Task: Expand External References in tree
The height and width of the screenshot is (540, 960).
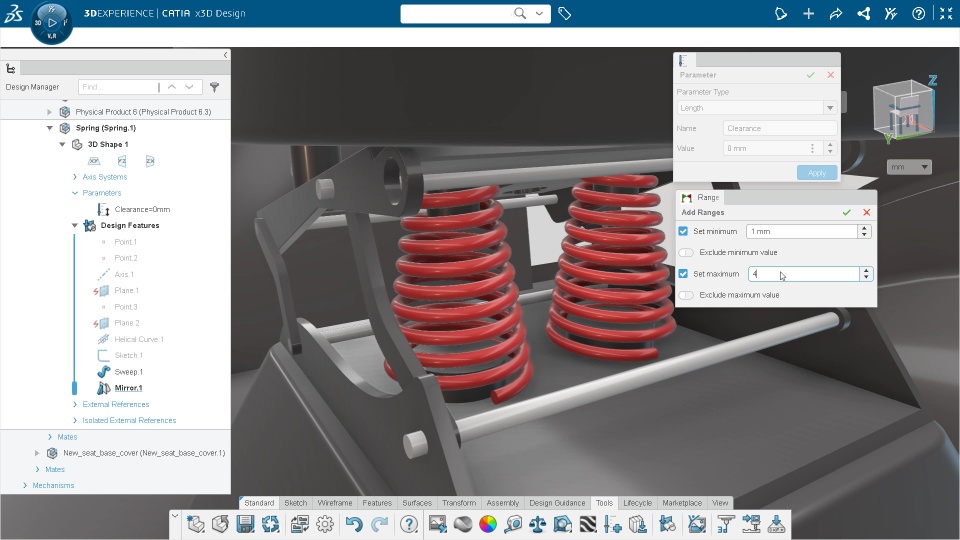Action: click(75, 404)
